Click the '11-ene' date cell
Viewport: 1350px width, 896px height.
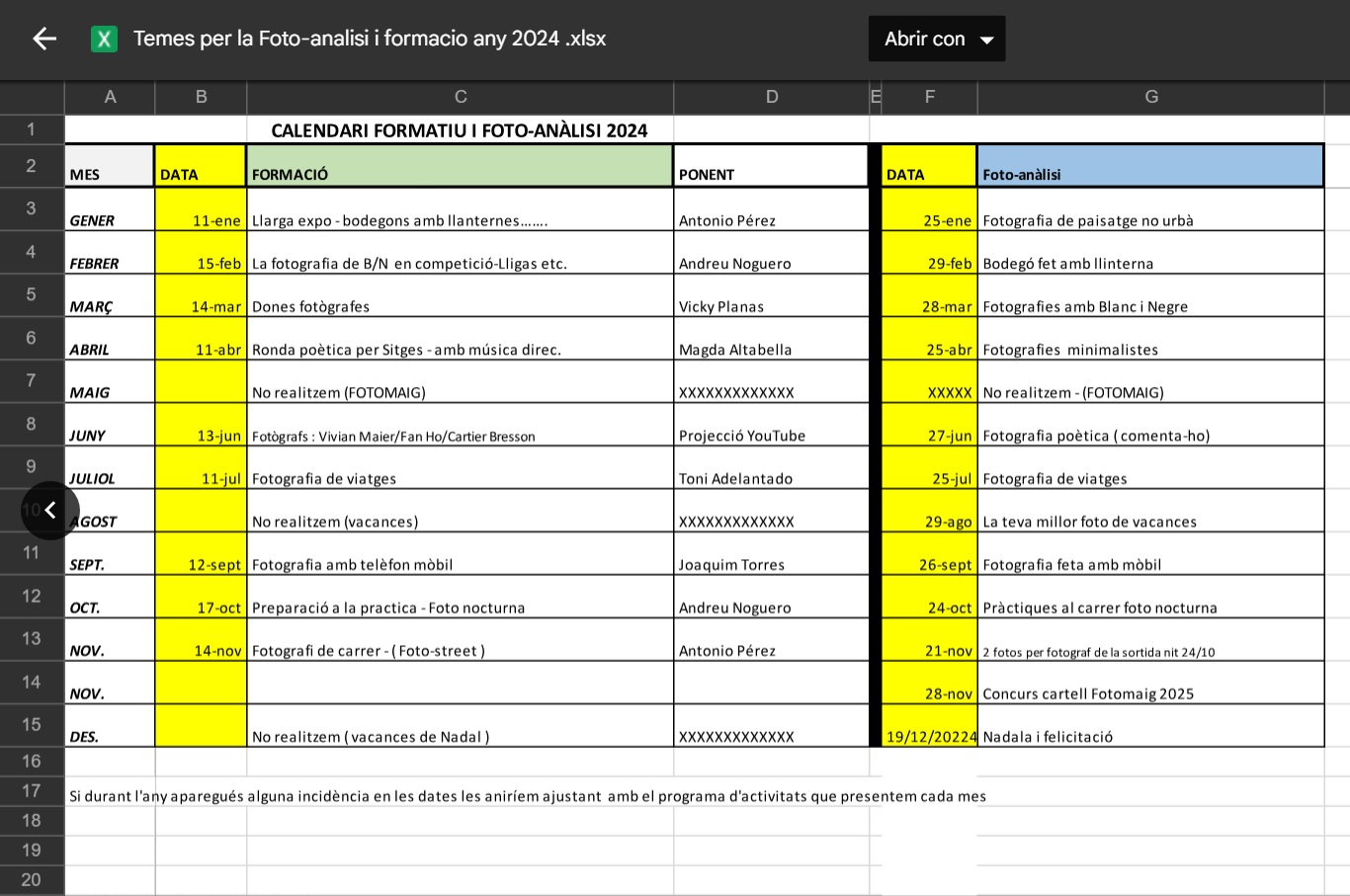201,209
